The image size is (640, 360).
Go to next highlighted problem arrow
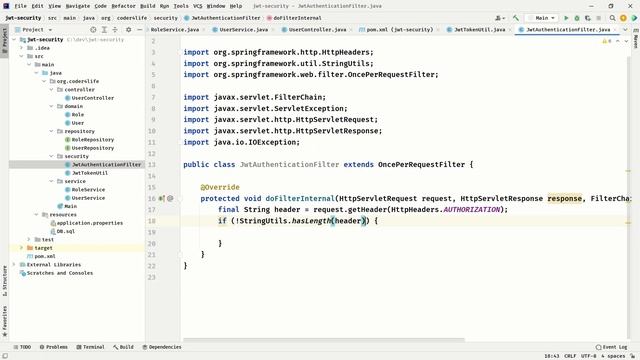[626, 41]
